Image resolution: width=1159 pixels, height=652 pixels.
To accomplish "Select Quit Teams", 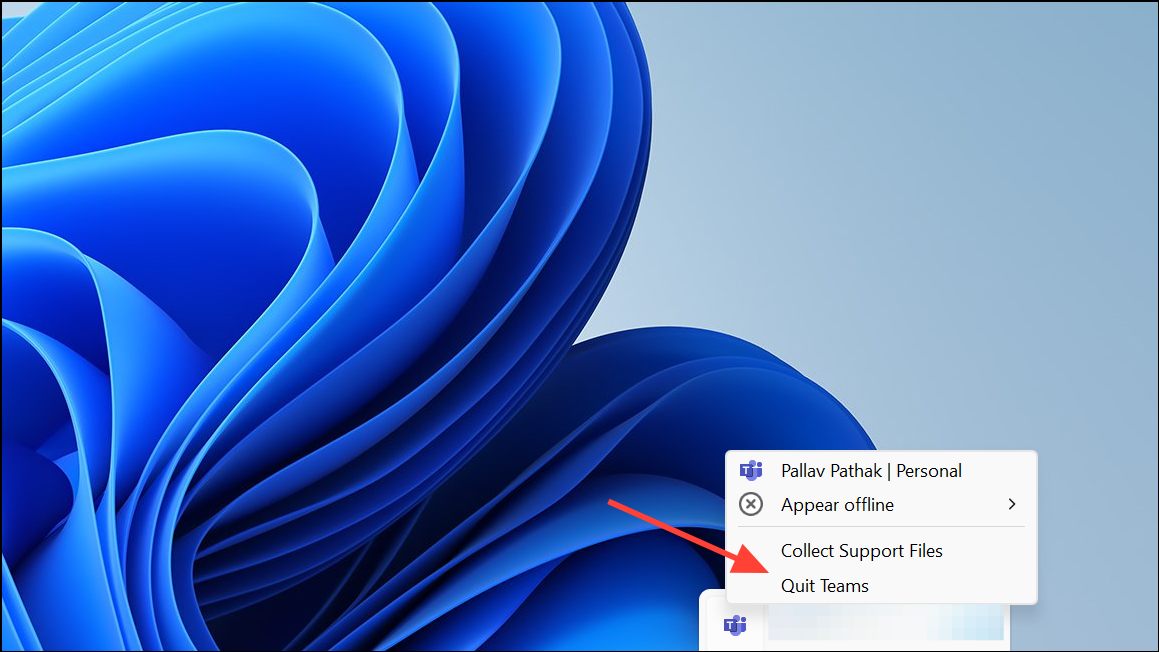I will (x=824, y=585).
